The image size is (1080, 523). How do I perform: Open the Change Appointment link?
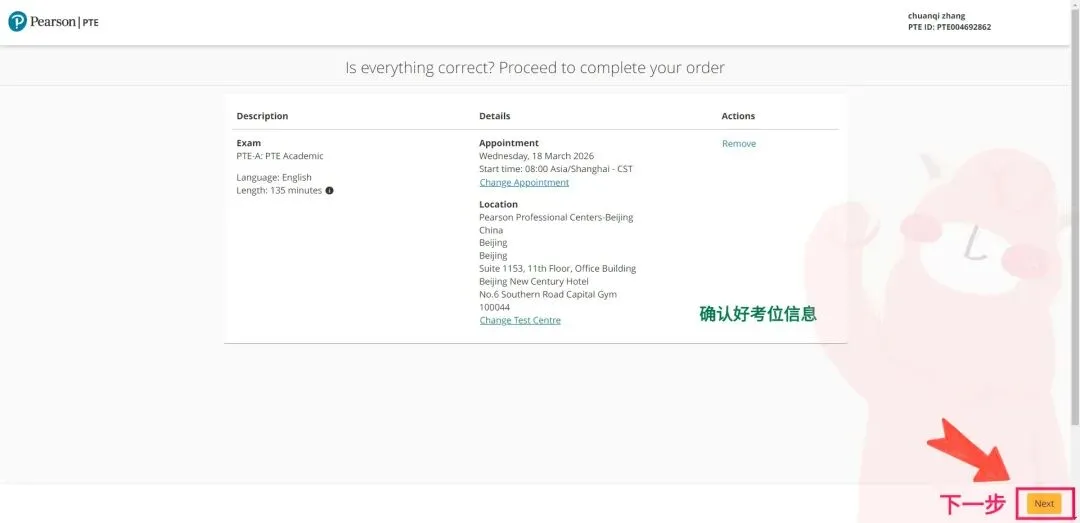pyautogui.click(x=524, y=183)
